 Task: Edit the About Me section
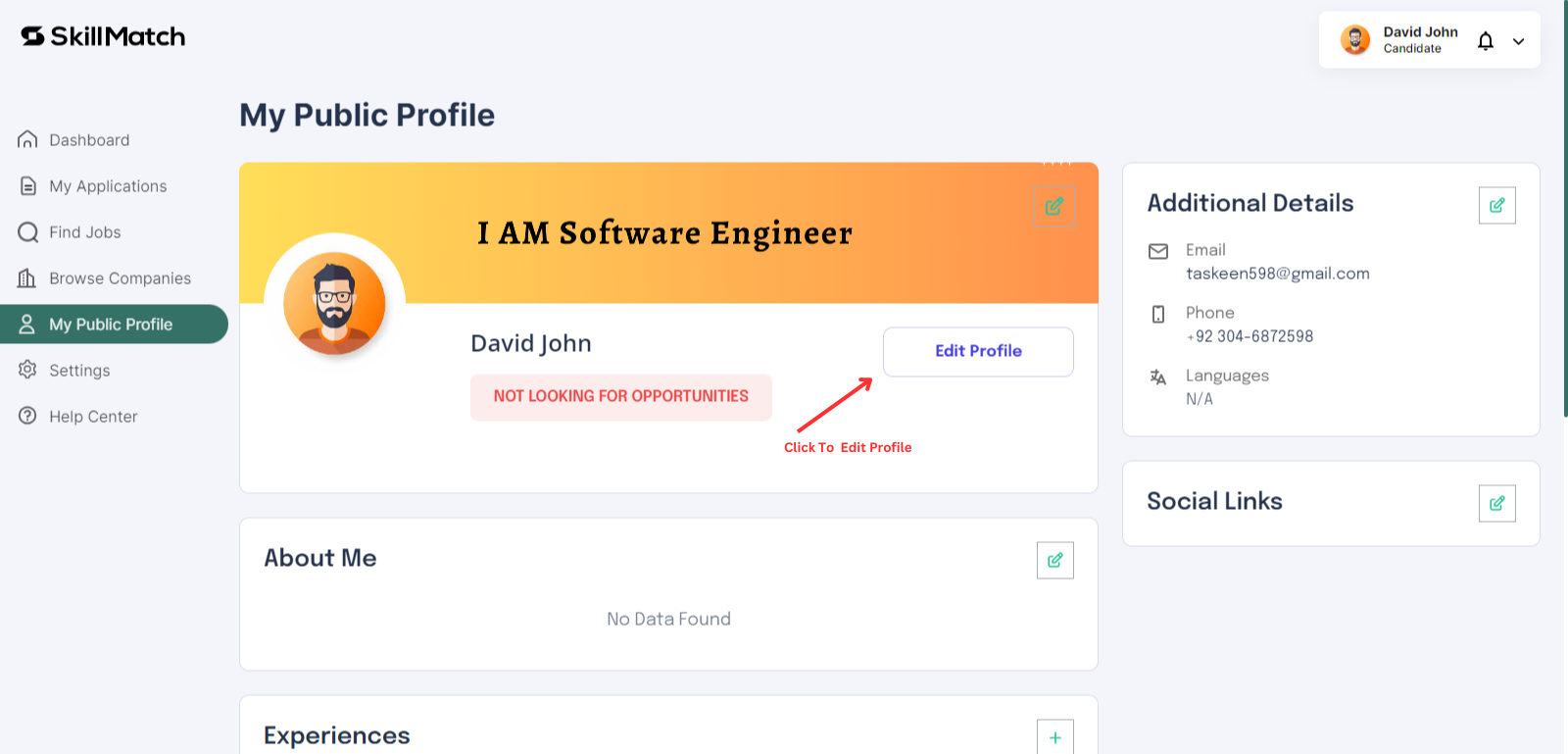(x=1055, y=561)
